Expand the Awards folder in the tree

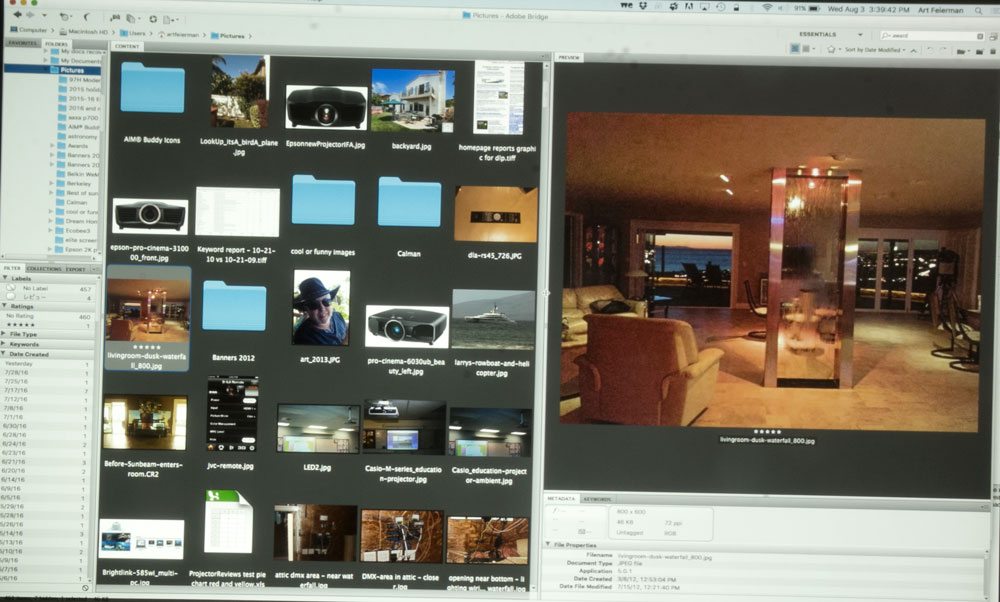(52, 146)
